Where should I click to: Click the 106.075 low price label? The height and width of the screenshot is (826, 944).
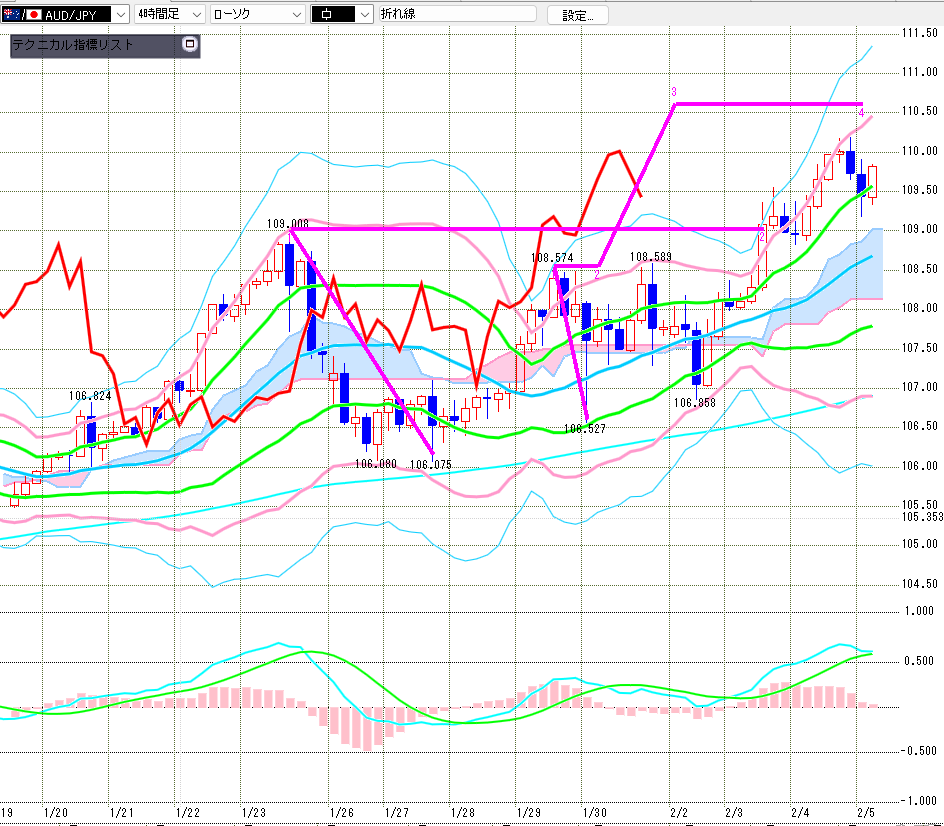pos(430,464)
